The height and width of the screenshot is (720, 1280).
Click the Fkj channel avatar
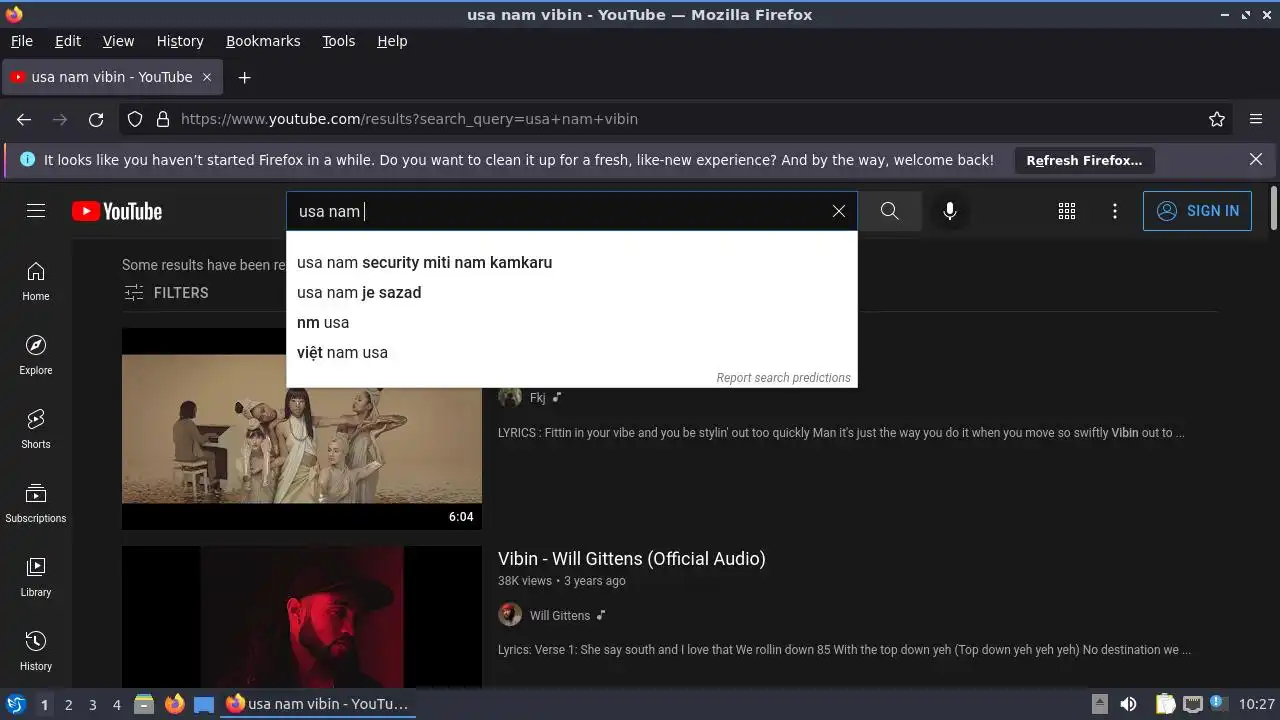pos(510,397)
